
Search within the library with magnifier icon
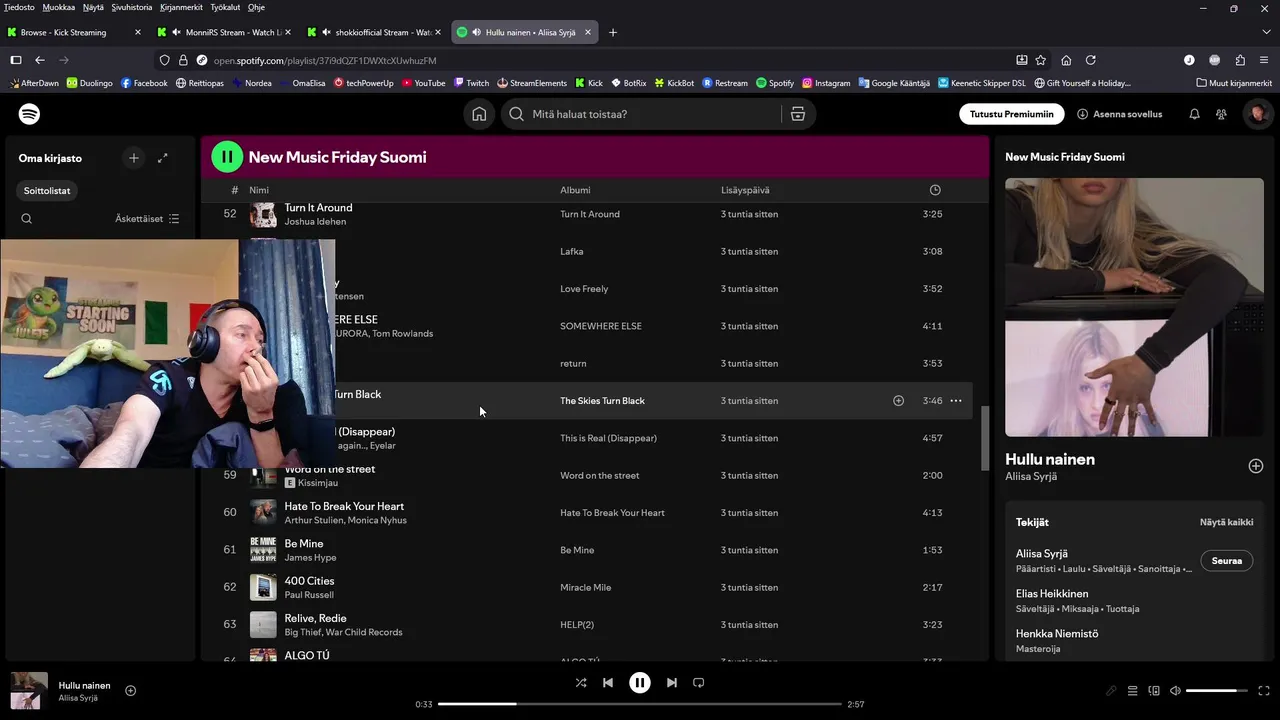point(27,219)
